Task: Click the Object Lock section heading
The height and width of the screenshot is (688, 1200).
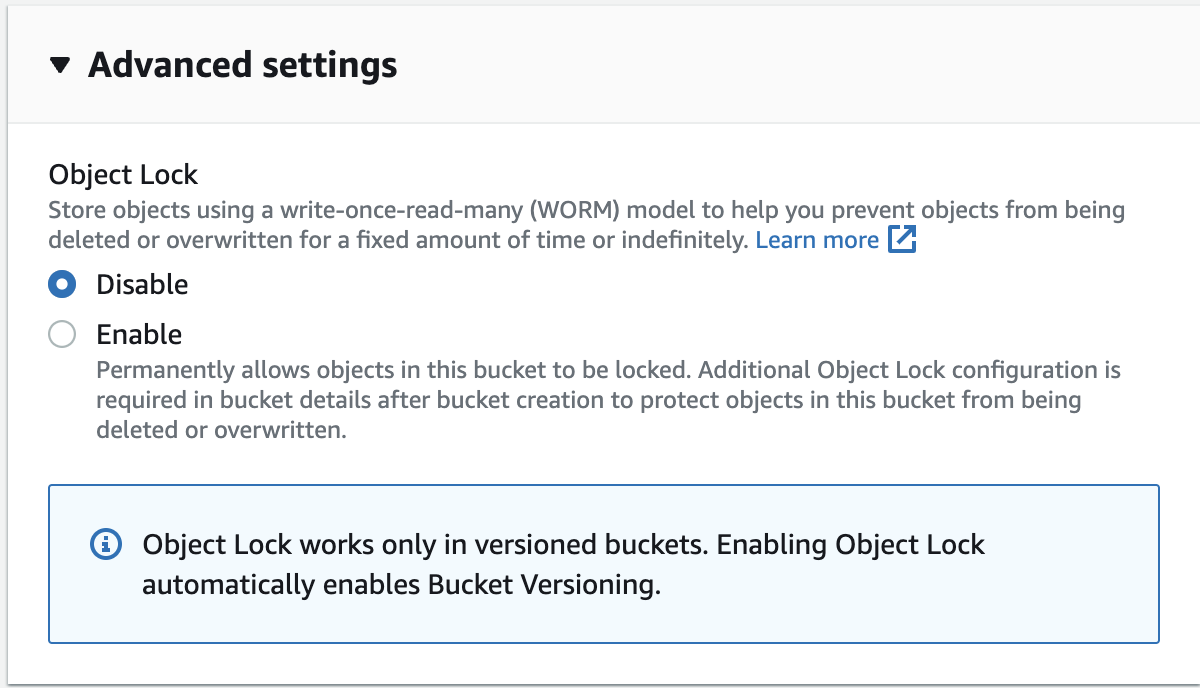Action: pyautogui.click(x=124, y=174)
